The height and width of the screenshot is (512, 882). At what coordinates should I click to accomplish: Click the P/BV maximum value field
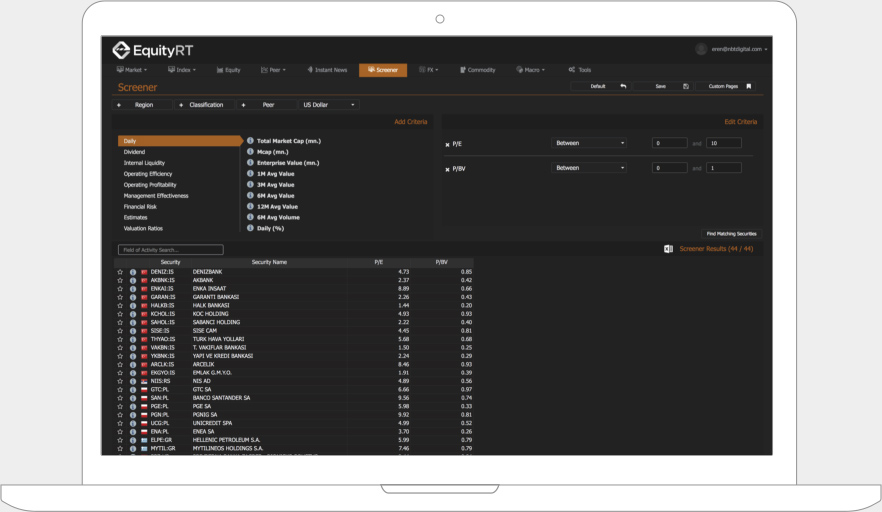tap(723, 168)
